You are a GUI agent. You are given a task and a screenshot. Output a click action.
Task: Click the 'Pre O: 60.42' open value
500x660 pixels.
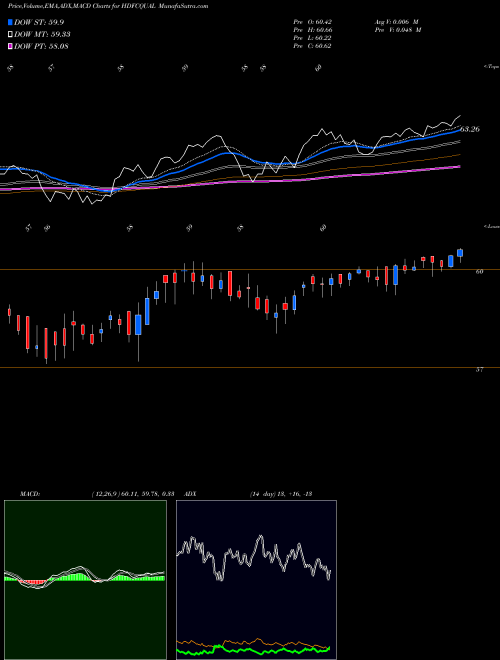click(312, 21)
